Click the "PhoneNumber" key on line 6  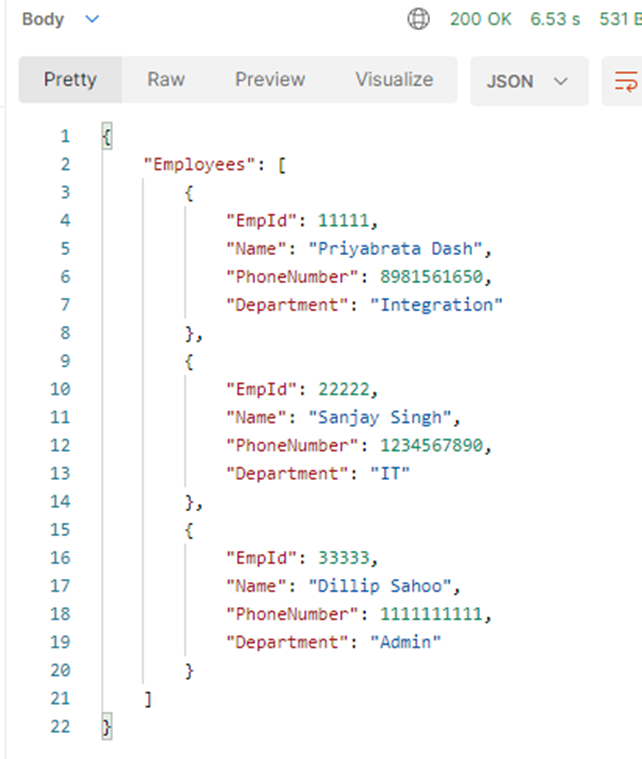[x=292, y=277]
